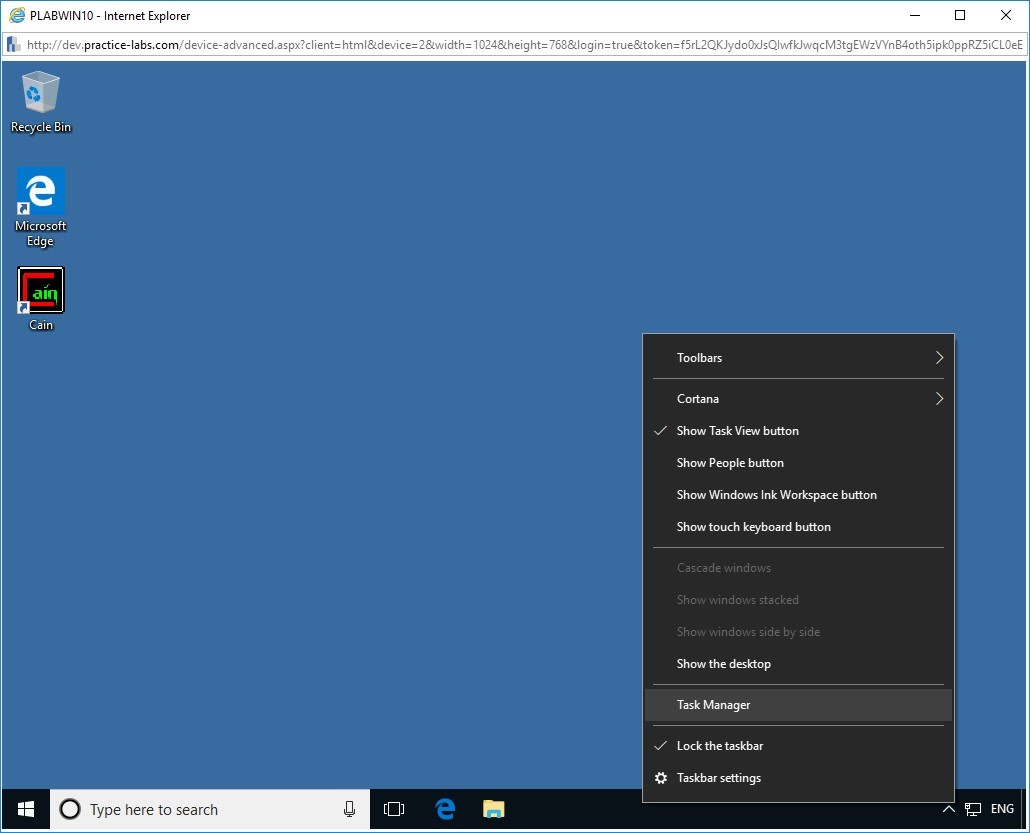Uncheck Show Task View button
Image resolution: width=1030 pixels, height=833 pixels.
pos(737,430)
